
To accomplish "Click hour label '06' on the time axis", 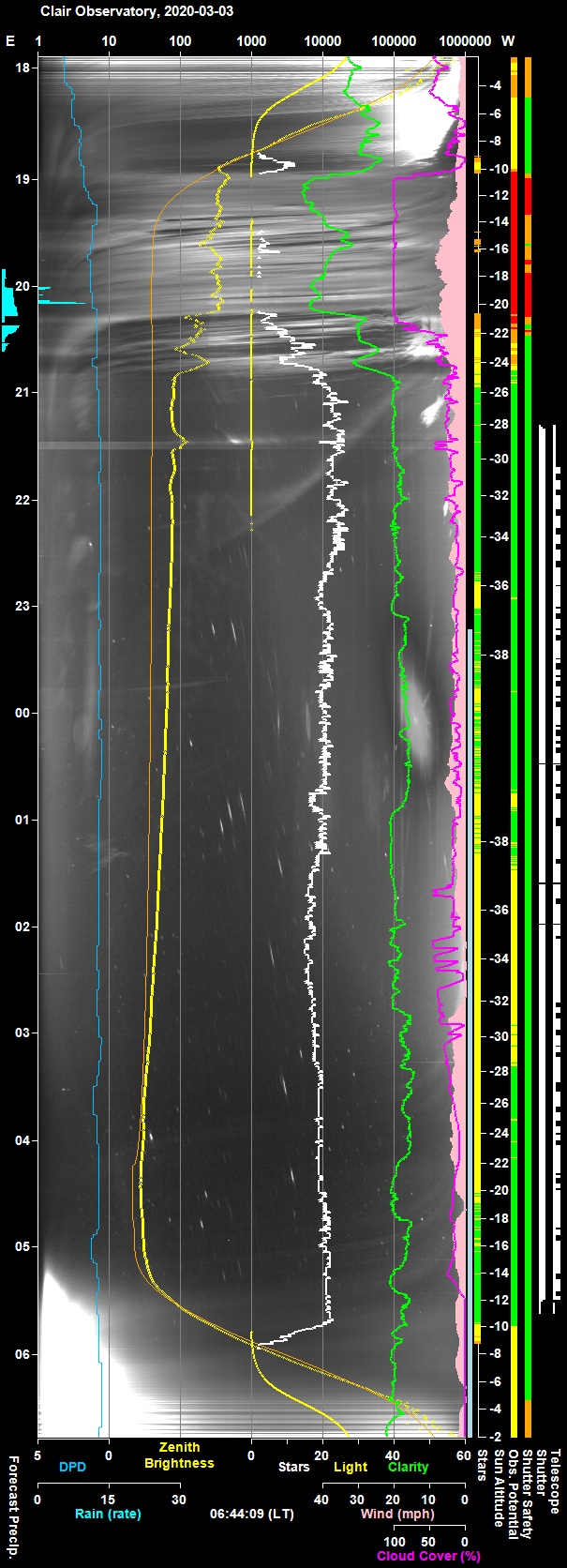I will click(x=22, y=1354).
